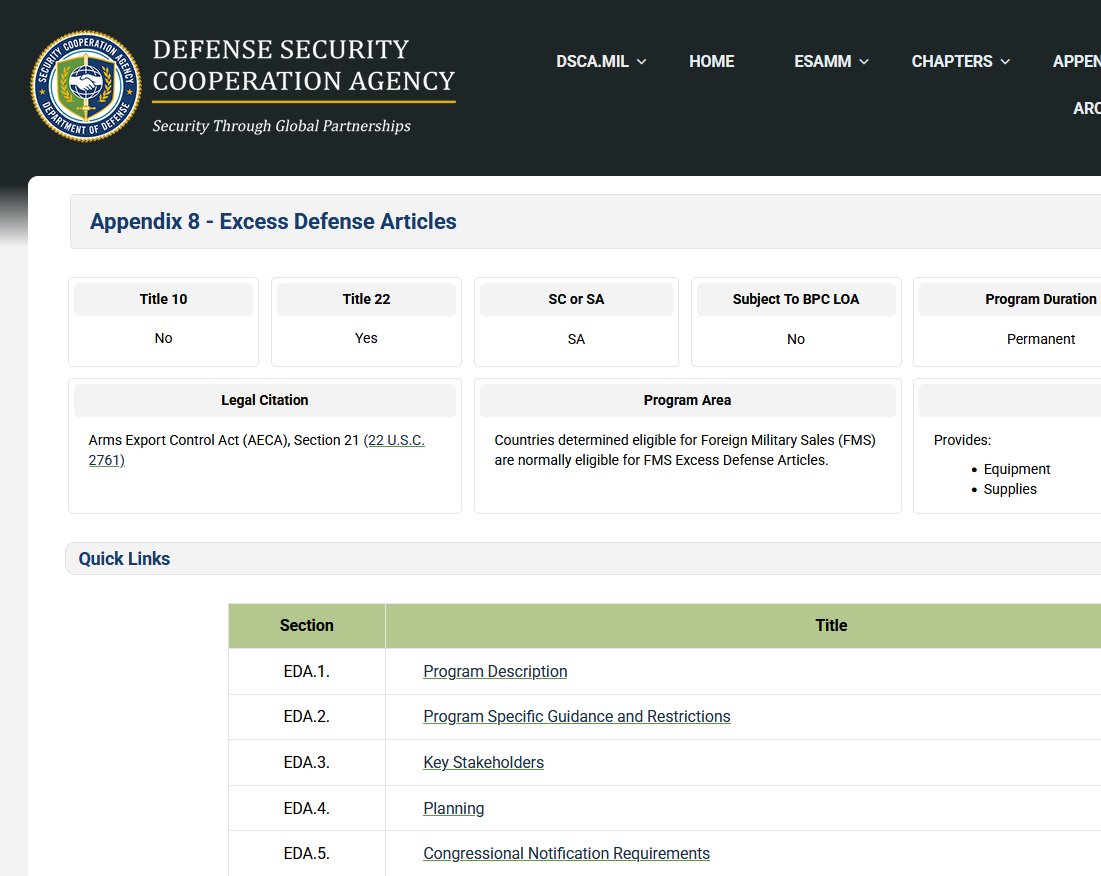Open the DSCA.MIL dropdown menu
Screen dimensions: 1101x876
[601, 62]
